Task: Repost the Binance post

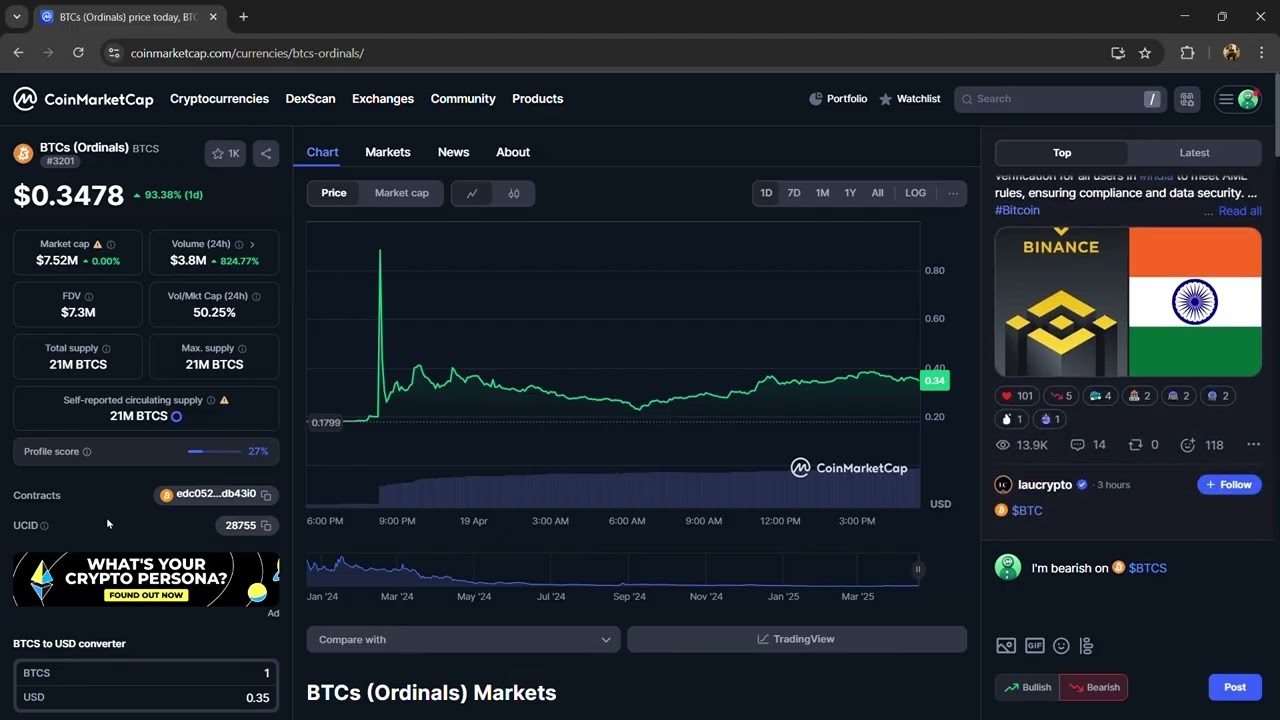Action: coord(1143,445)
